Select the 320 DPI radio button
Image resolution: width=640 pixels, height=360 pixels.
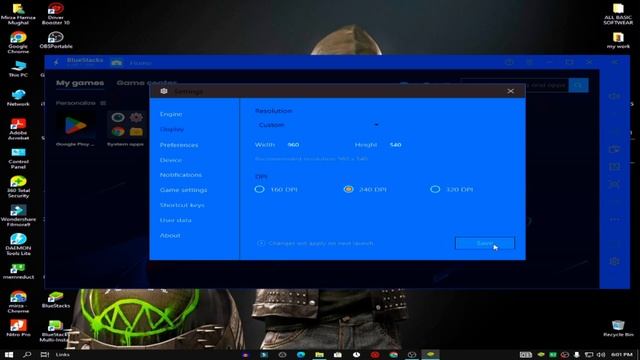[x=435, y=189]
